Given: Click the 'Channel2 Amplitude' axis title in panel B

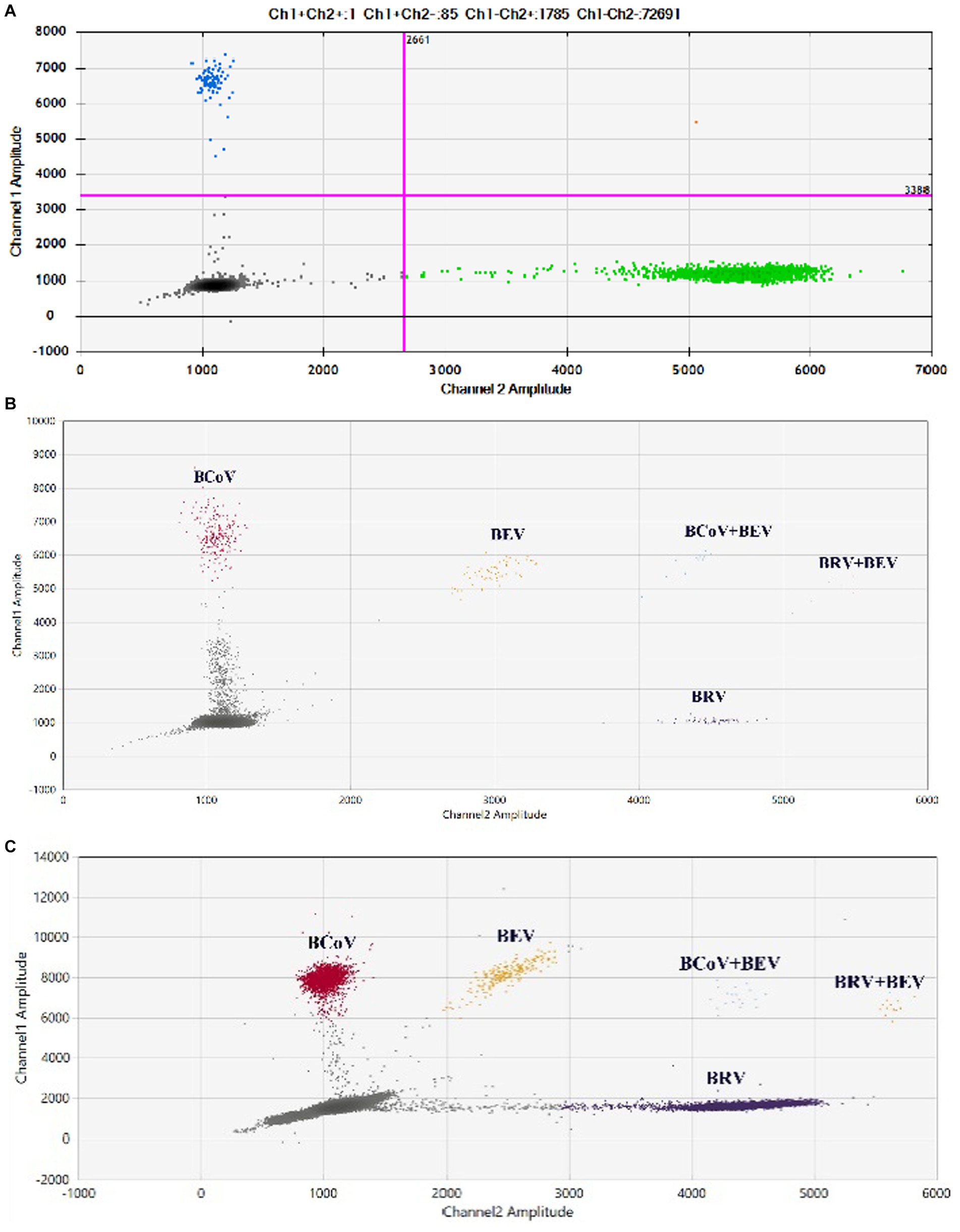Looking at the screenshot, I should pyautogui.click(x=494, y=814).
